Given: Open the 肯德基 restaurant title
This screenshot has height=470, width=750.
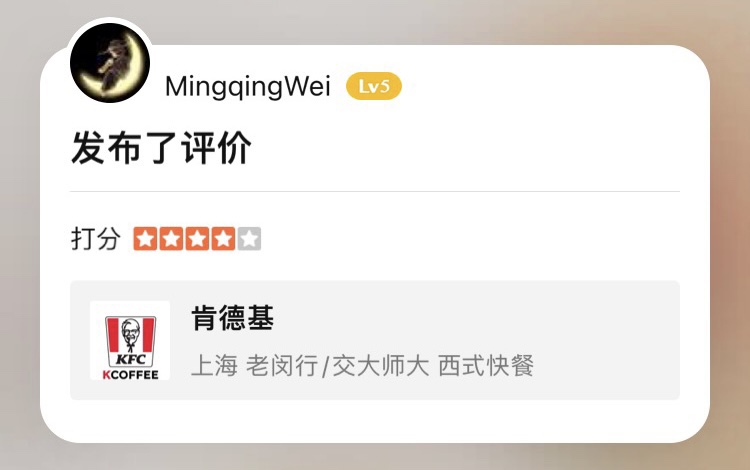Looking at the screenshot, I should 232,318.
